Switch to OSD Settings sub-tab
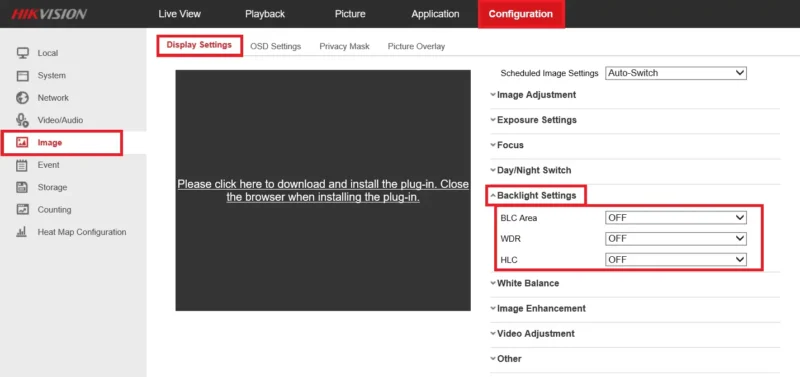The height and width of the screenshot is (377, 800). point(276,46)
